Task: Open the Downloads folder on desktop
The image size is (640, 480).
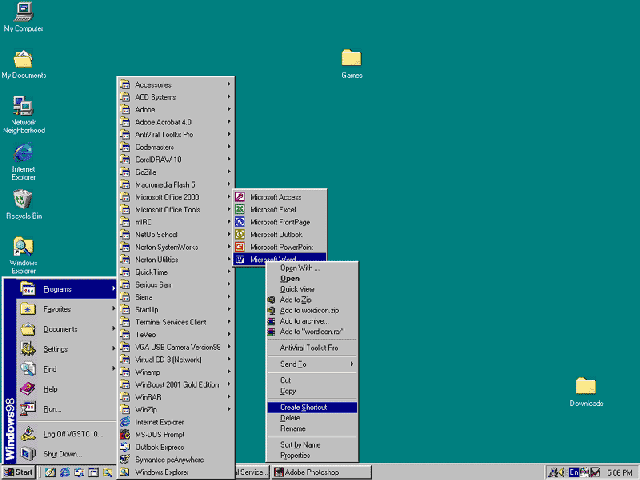Action: tap(586, 392)
